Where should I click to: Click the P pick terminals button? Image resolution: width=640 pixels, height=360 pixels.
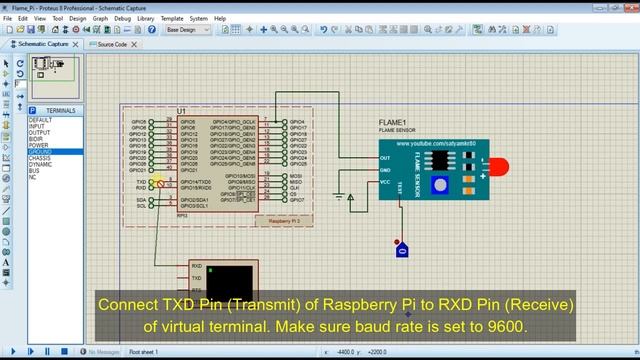[32, 111]
